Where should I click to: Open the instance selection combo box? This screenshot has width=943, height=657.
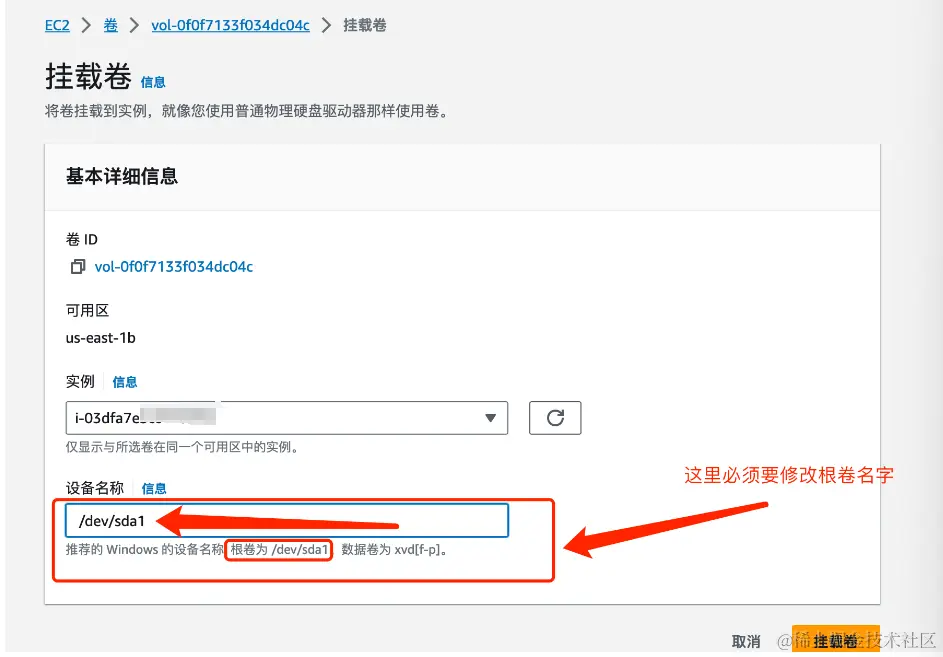[x=280, y=418]
